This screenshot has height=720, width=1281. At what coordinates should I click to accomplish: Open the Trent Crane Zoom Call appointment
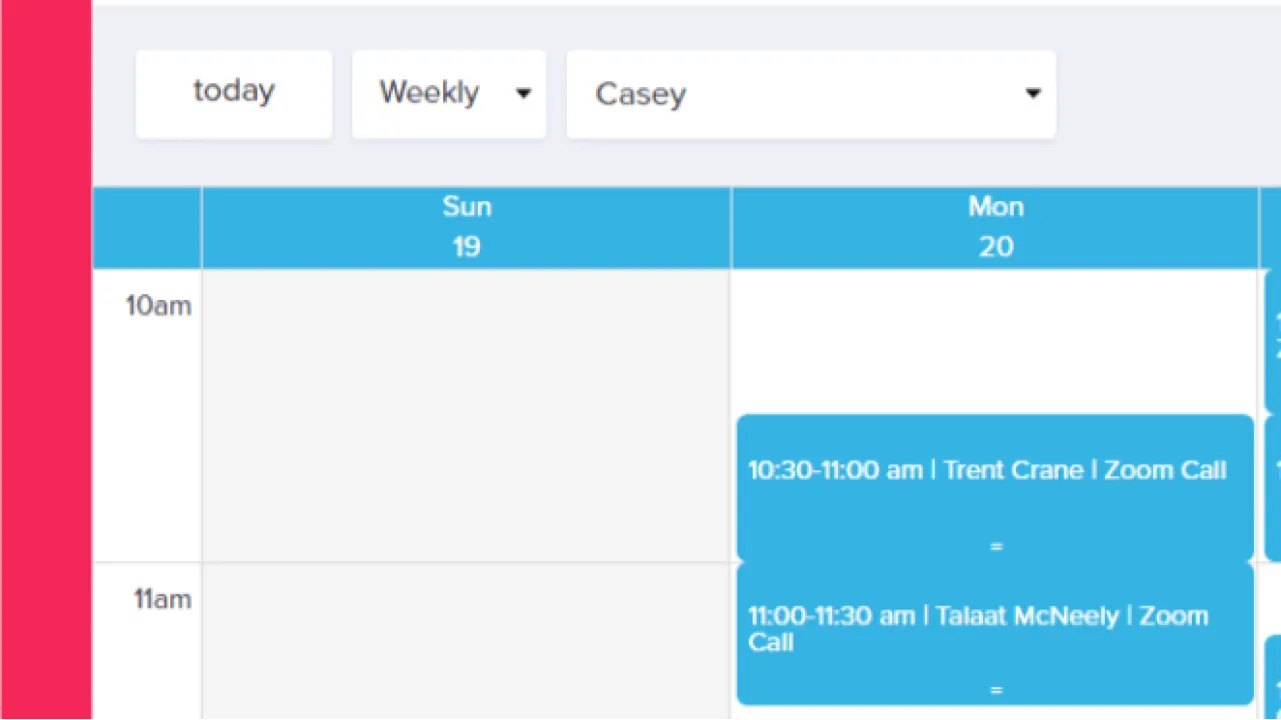(987, 472)
